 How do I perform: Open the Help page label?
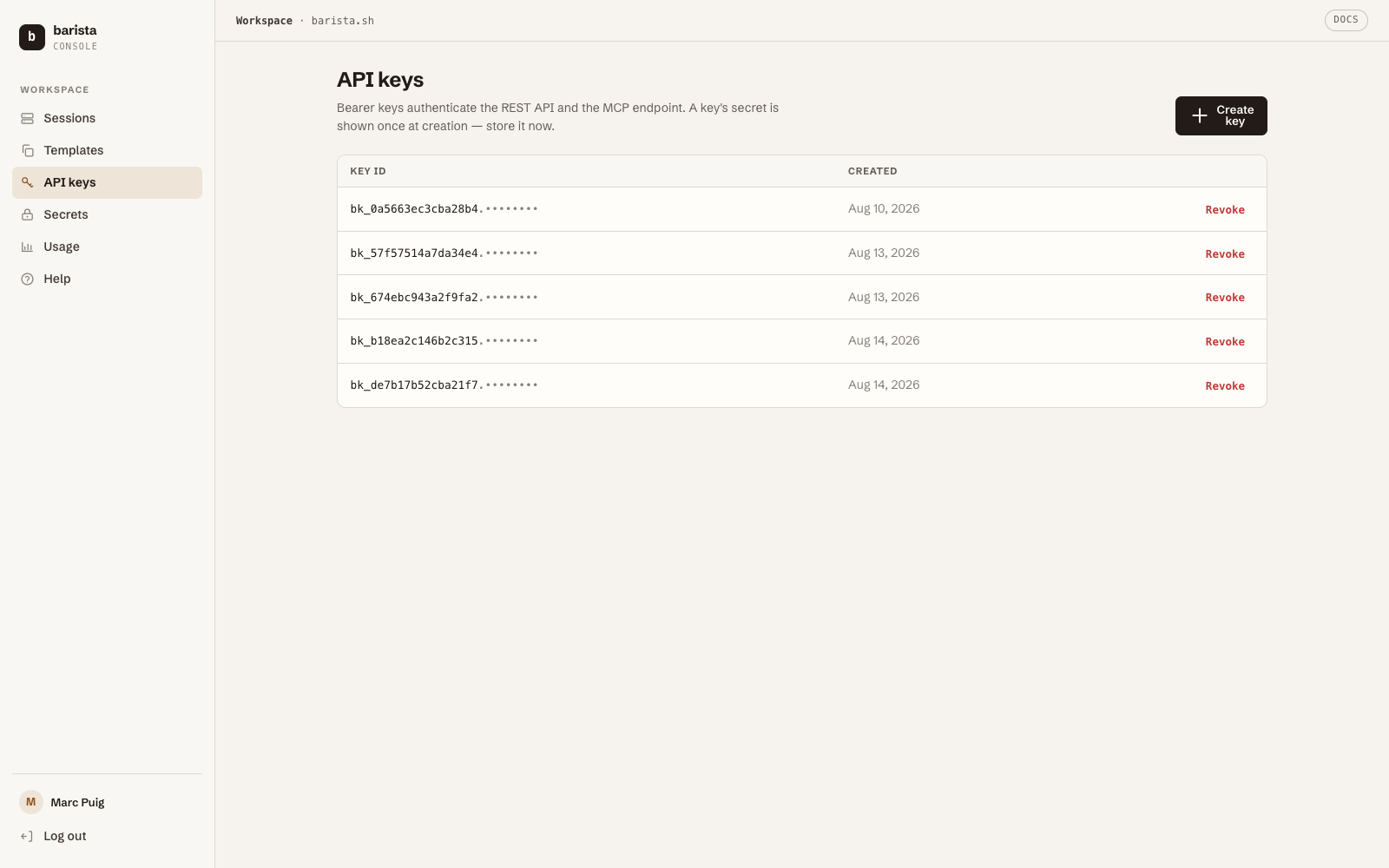coord(57,279)
